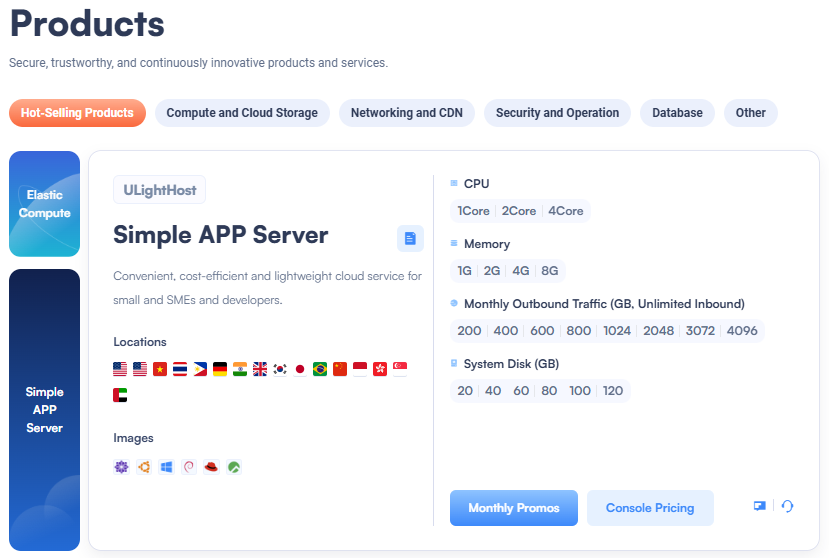This screenshot has height=558, width=829.
Task: Click the headset support icon
Action: [787, 506]
